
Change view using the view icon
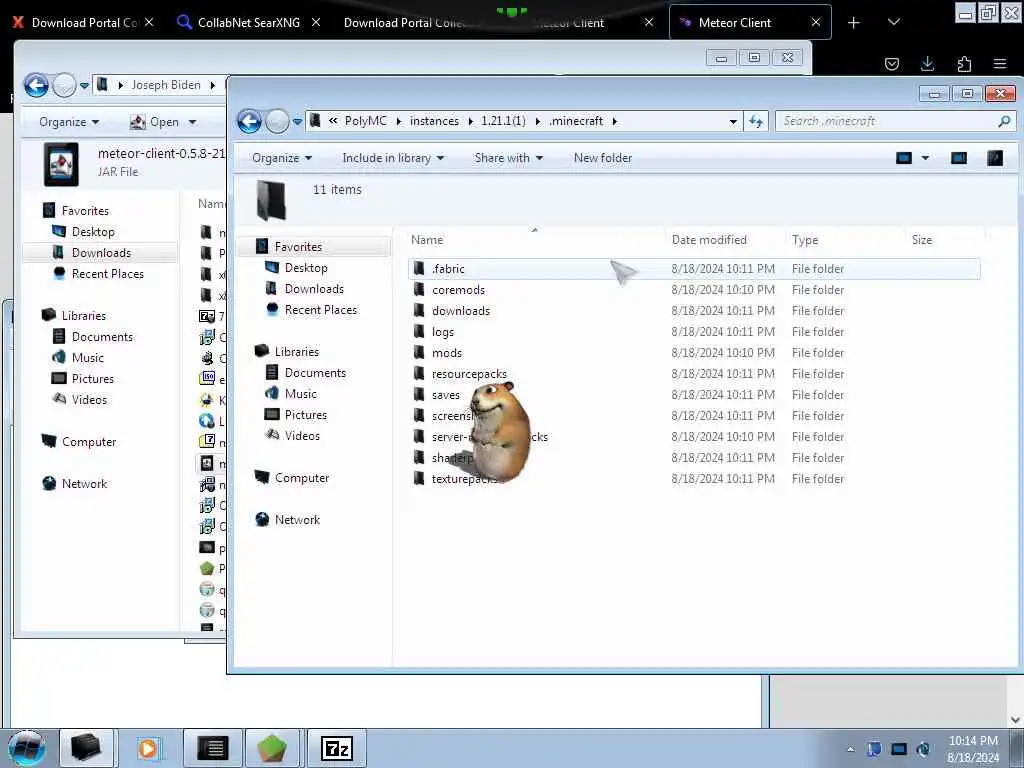click(904, 158)
